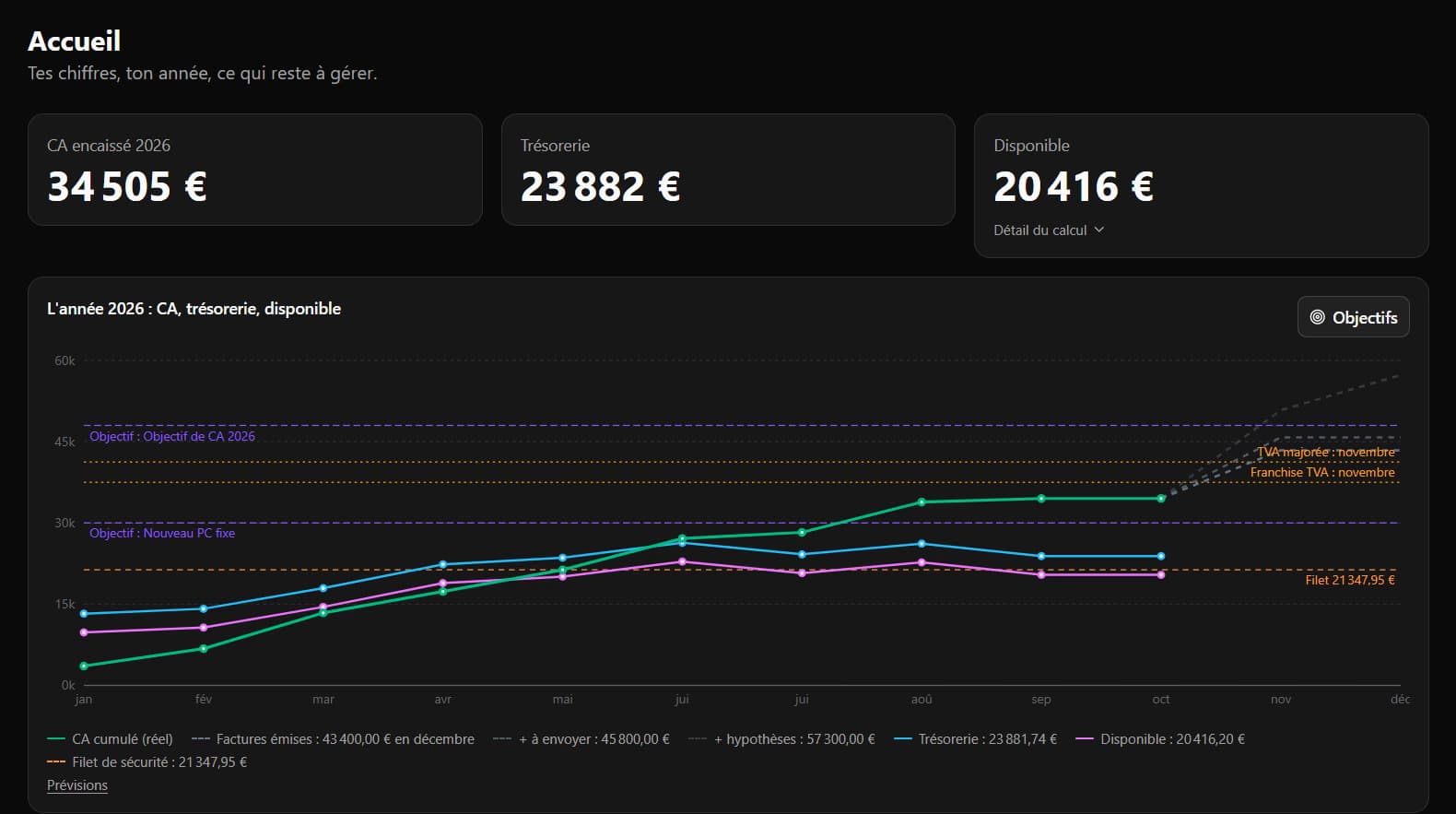
Task: Open the Objectifs button
Action: [x=1353, y=317]
